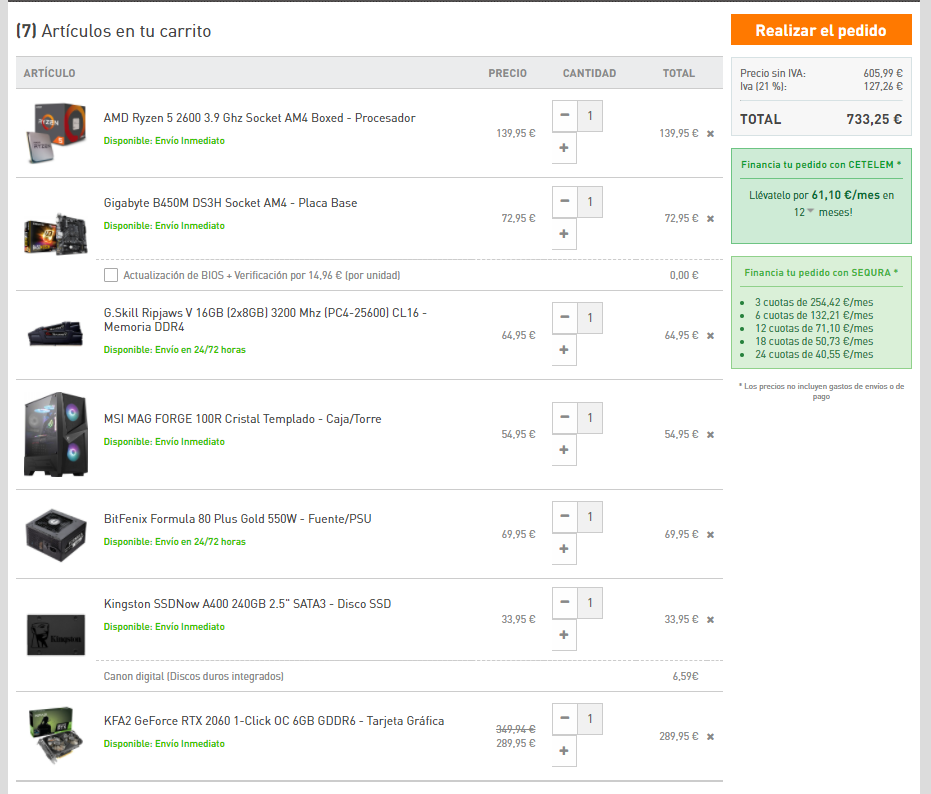931x794 pixels.
Task: Open AMD Ryzen 5 2600 product link
Action: click(x=259, y=118)
